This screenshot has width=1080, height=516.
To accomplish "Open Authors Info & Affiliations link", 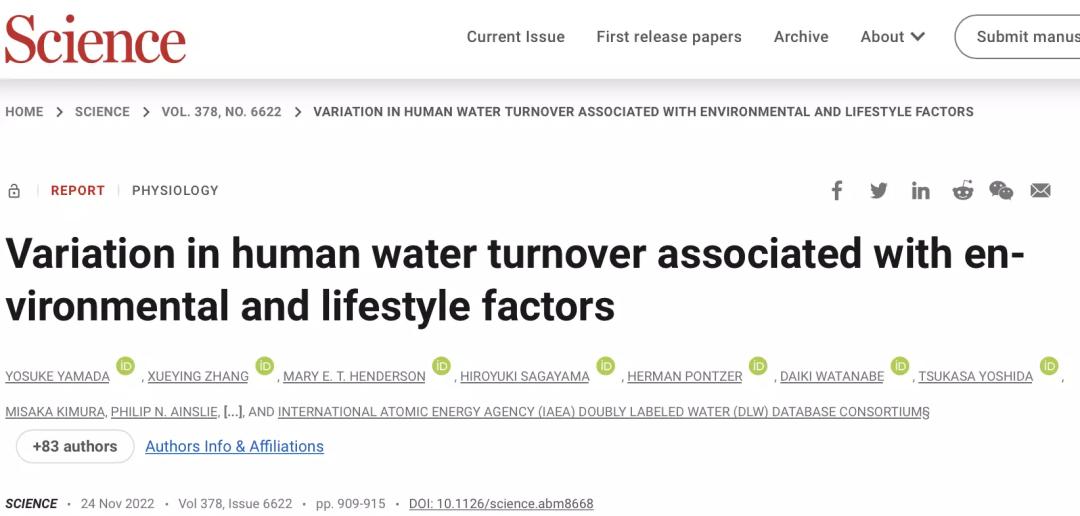I will pos(234,446).
